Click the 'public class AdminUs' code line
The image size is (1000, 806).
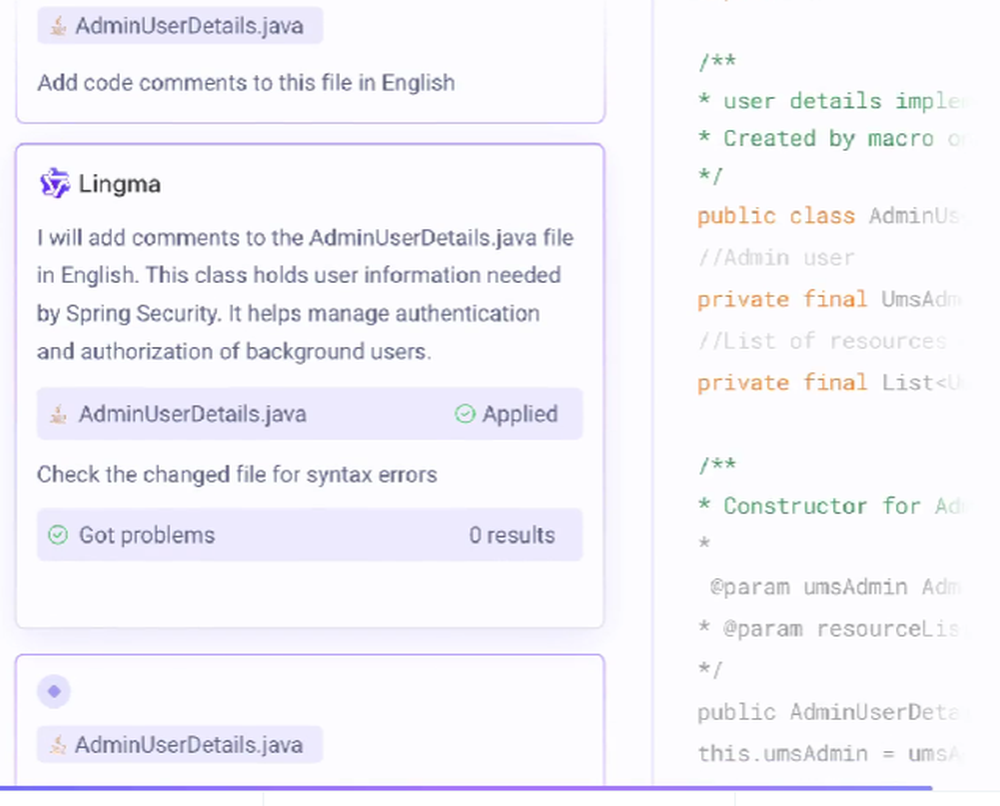(x=829, y=216)
